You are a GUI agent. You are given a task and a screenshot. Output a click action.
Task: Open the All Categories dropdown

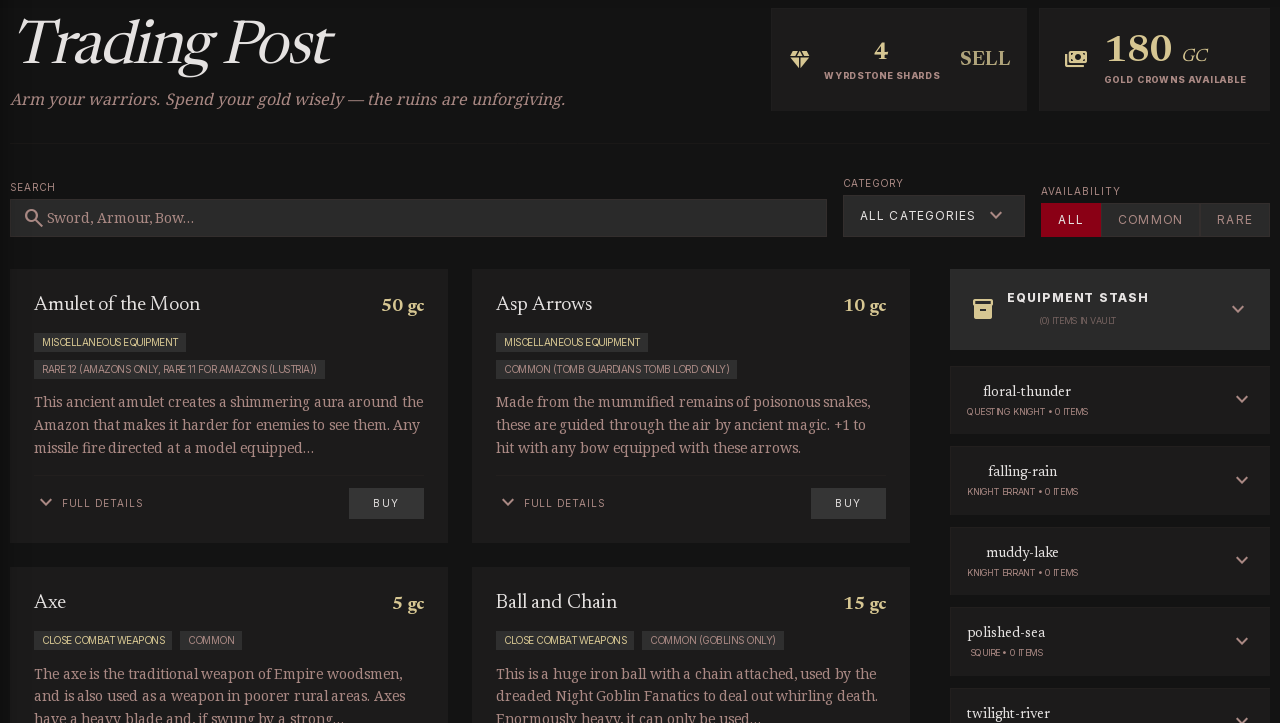[x=934, y=216]
